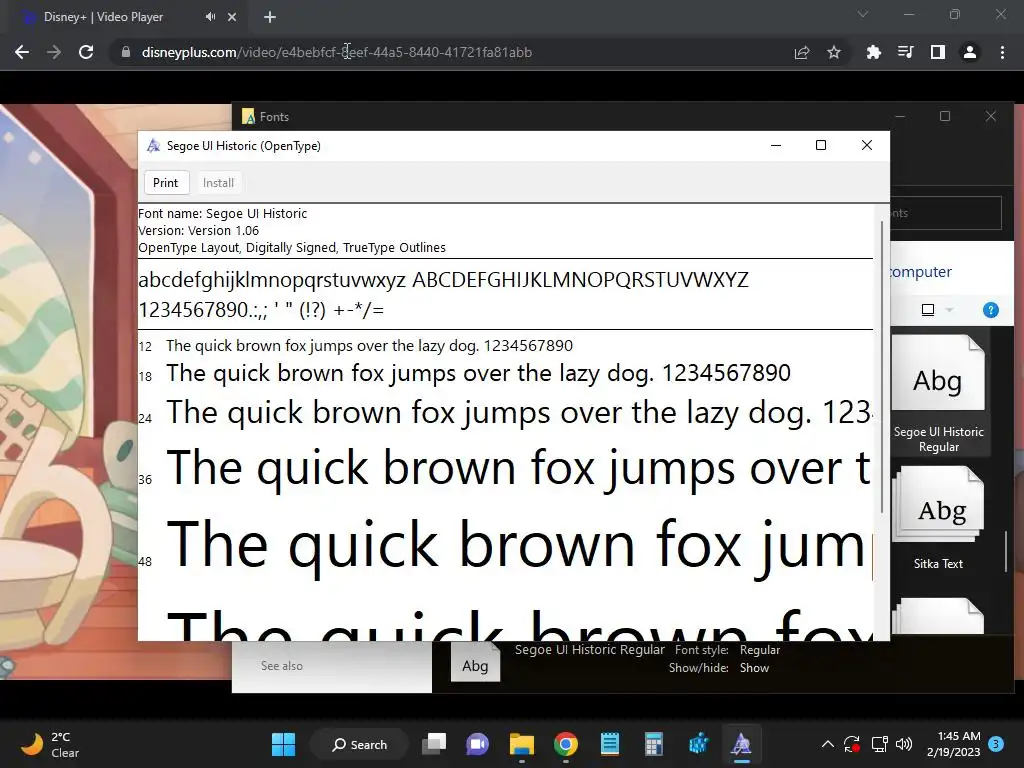This screenshot has width=1024, height=768.
Task: Close the Disney+ Video Player tab
Action: pyautogui.click(x=232, y=17)
